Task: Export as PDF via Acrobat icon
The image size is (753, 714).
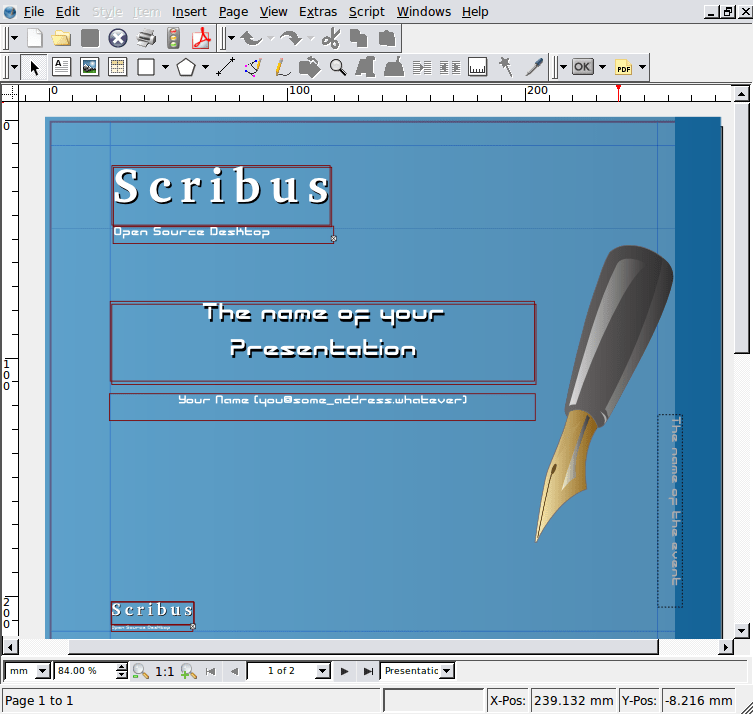Action: [201, 38]
